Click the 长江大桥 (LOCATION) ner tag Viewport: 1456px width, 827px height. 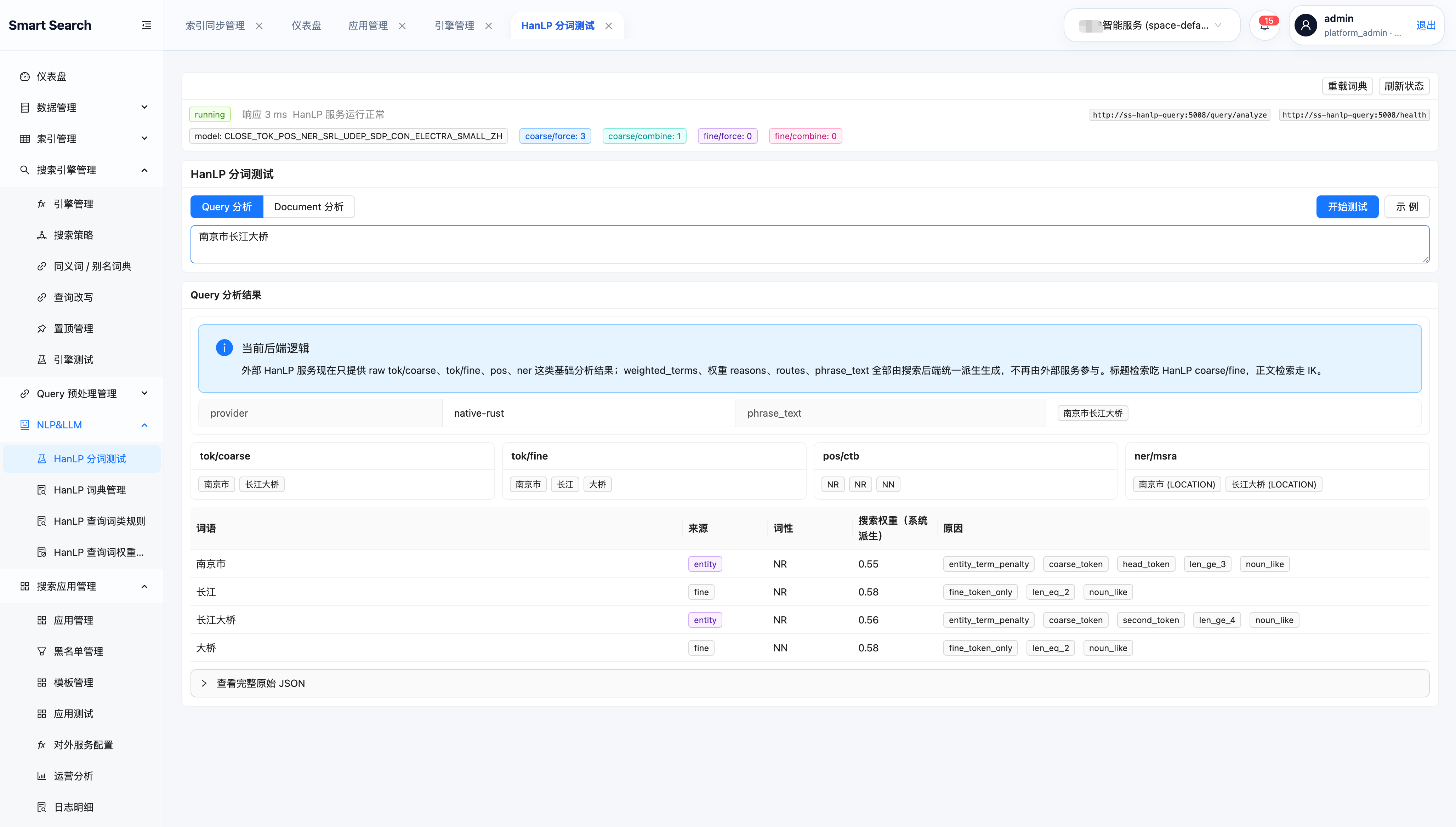coord(1273,485)
